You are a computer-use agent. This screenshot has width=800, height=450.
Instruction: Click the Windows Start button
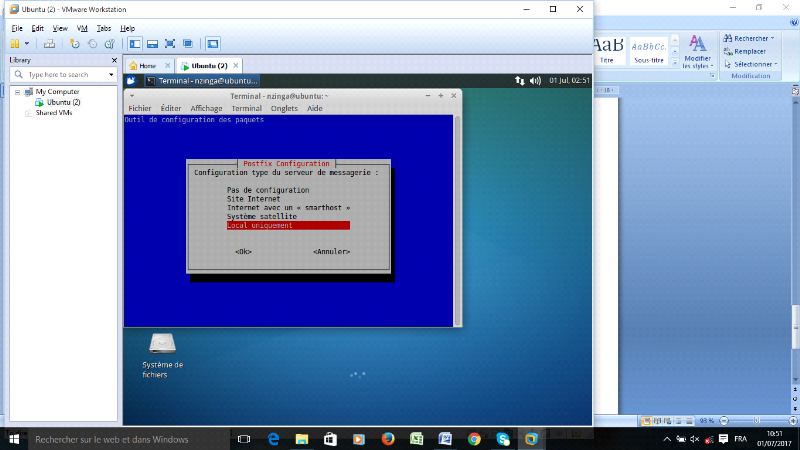[x=14, y=439]
